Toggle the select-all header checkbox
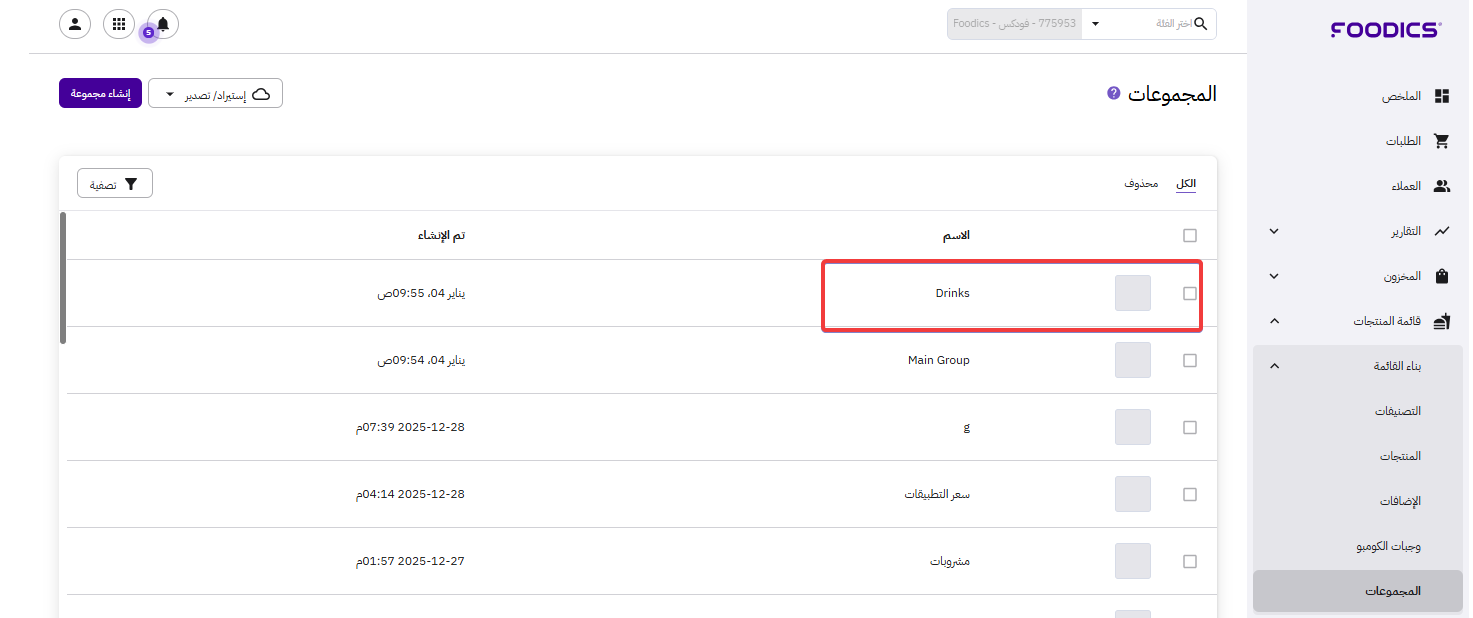This screenshot has width=1473, height=618. 1189,236
